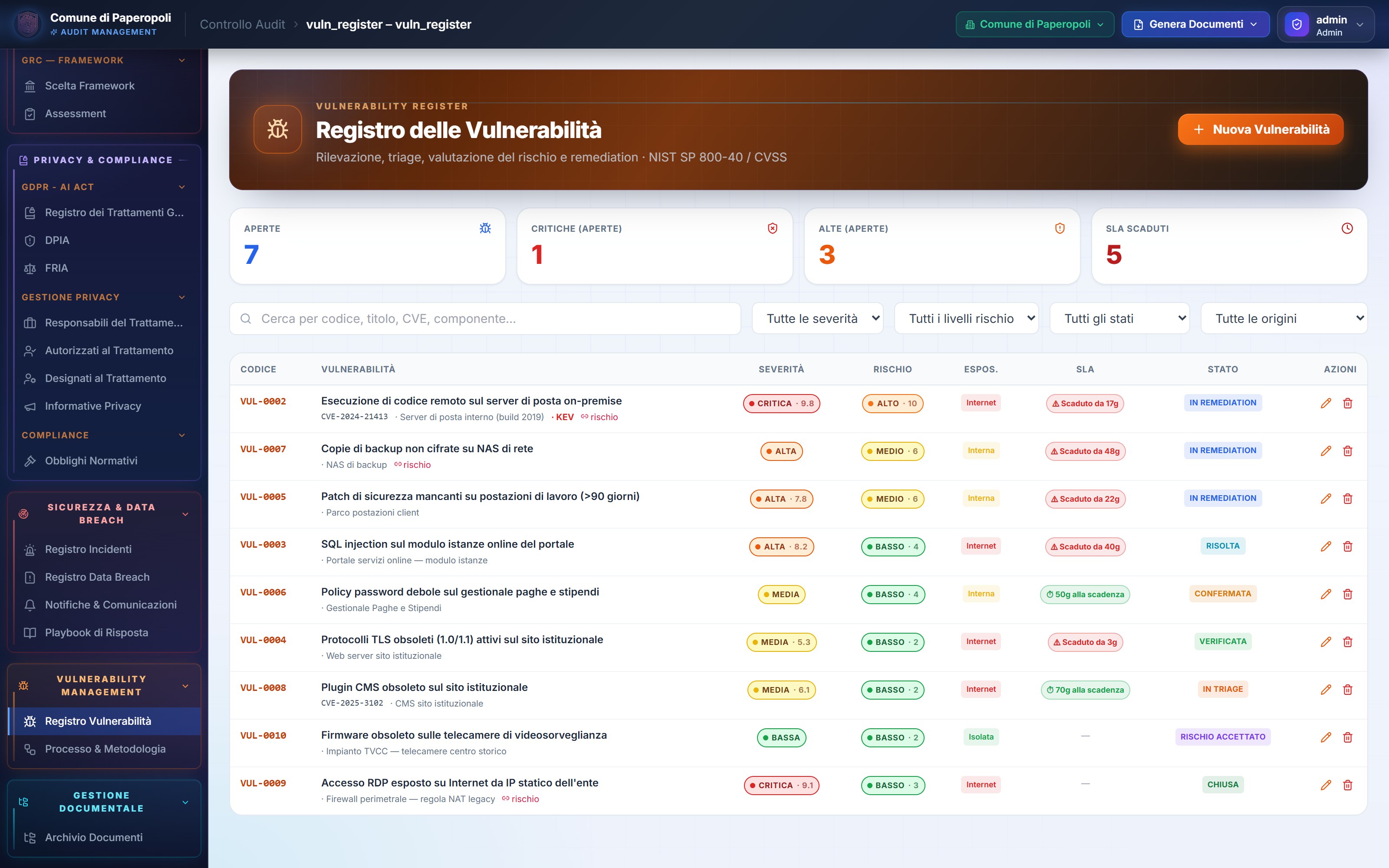This screenshot has width=1389, height=868.
Task: Open admin user menu
Action: 1326,24
